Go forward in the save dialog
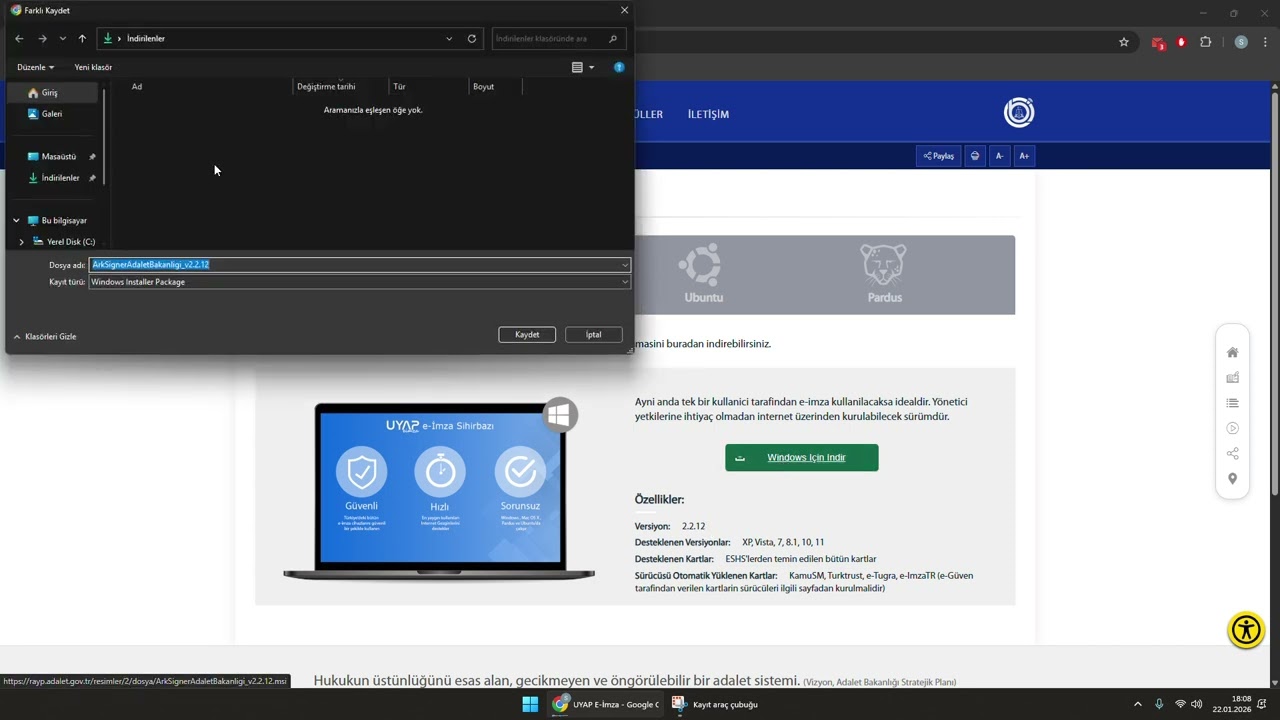Viewport: 1280px width, 720px height. [x=42, y=39]
